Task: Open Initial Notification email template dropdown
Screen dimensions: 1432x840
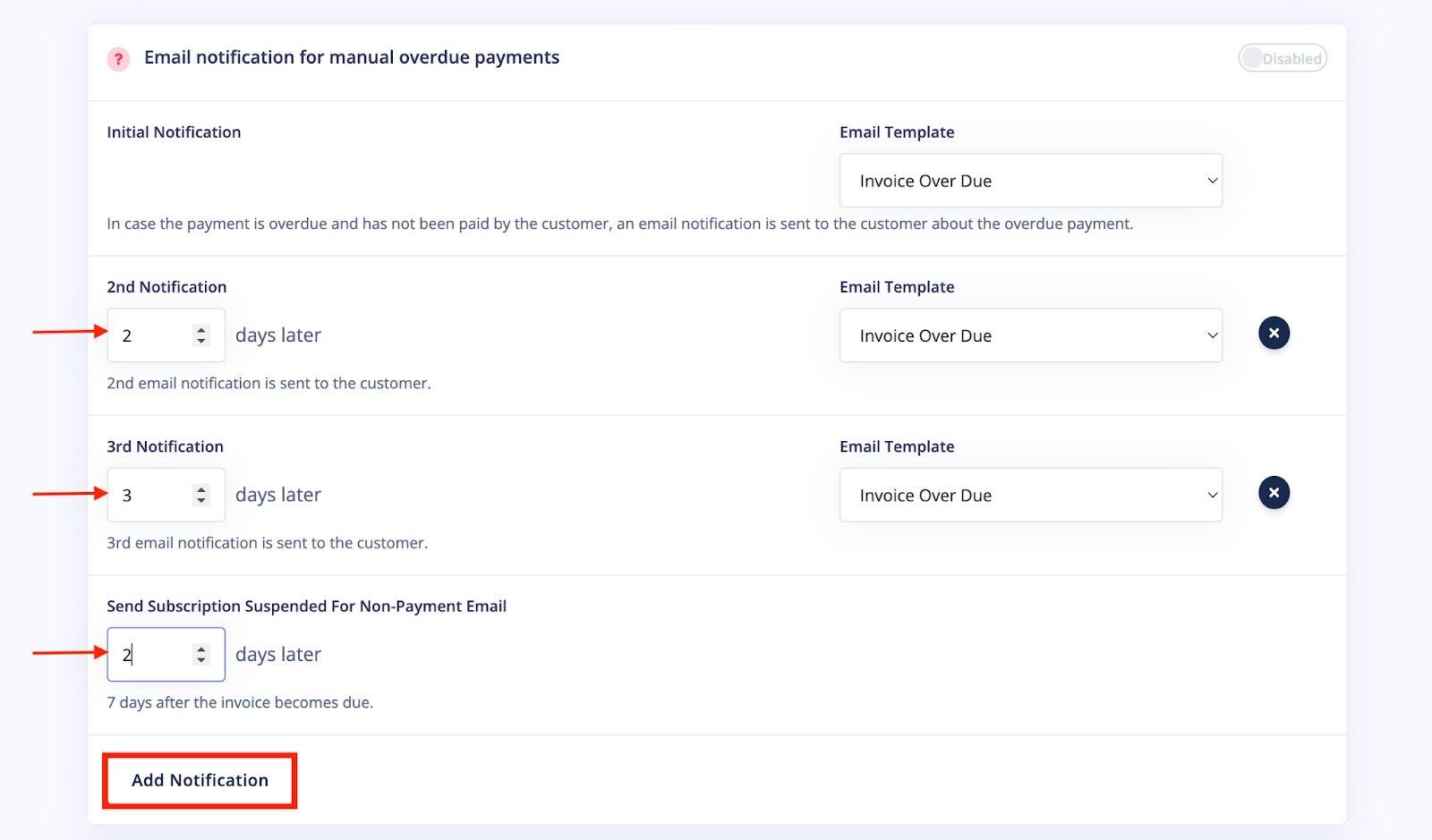Action: pos(1030,181)
